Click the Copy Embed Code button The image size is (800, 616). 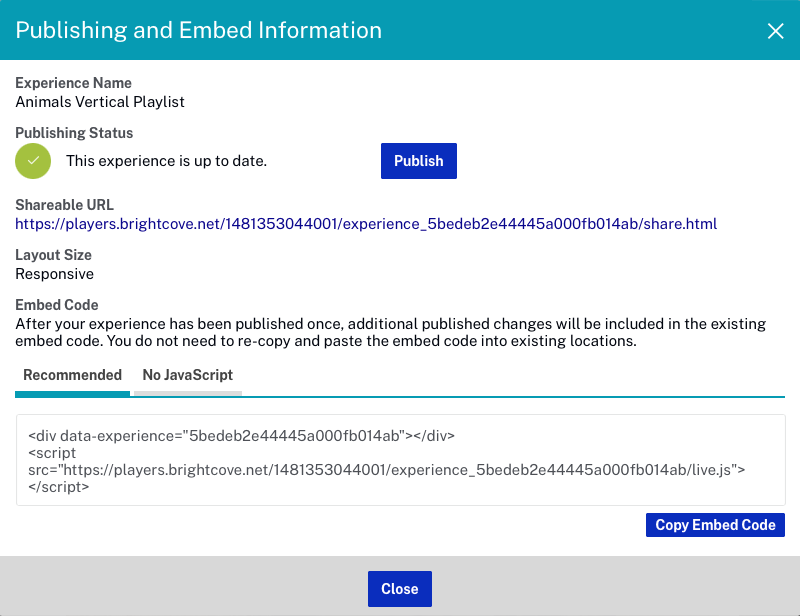coord(715,525)
